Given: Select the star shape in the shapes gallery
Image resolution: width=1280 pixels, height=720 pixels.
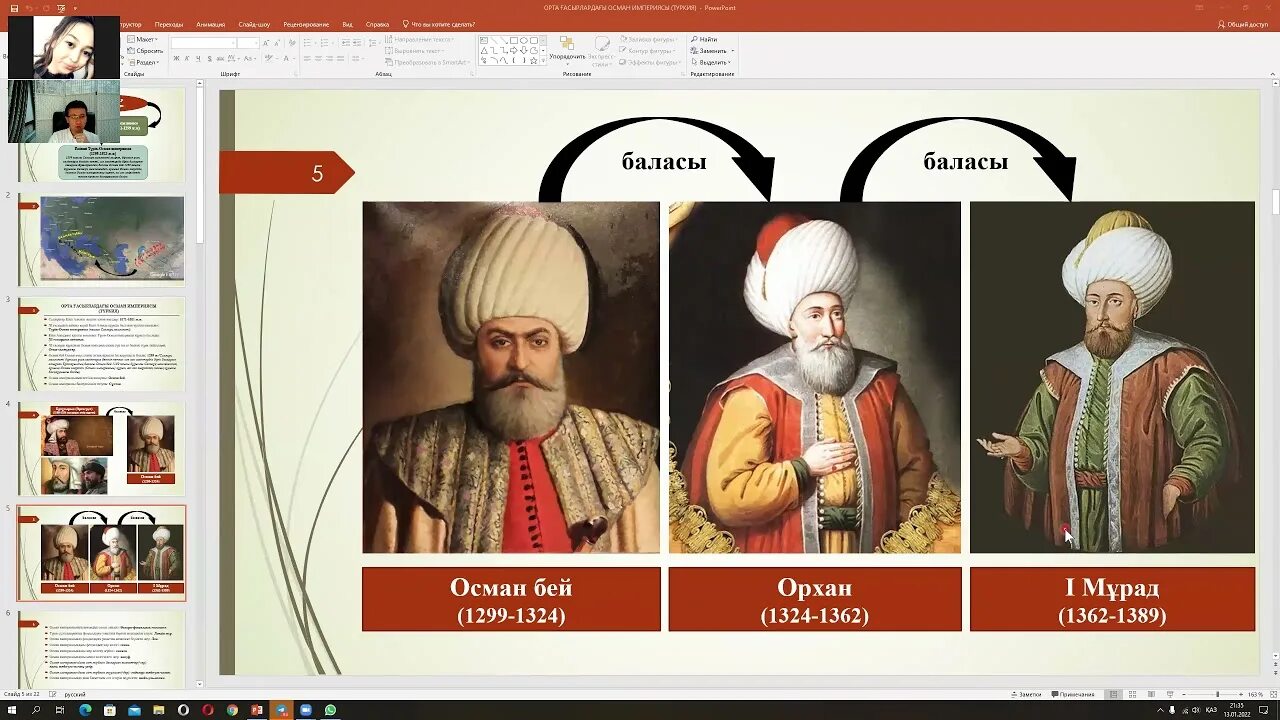Looking at the screenshot, I should [x=533, y=60].
